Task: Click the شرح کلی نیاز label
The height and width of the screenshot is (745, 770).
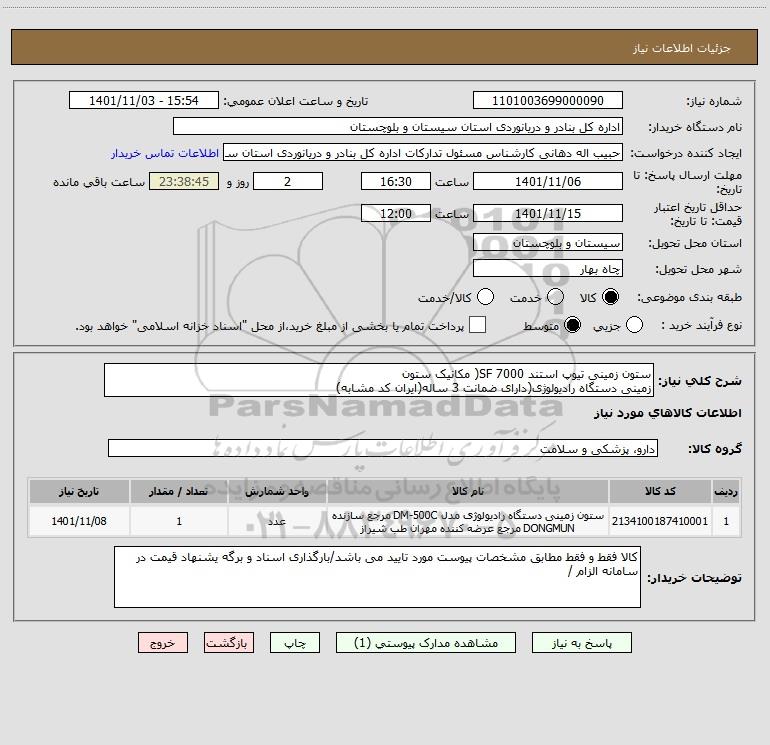Action: click(699, 381)
